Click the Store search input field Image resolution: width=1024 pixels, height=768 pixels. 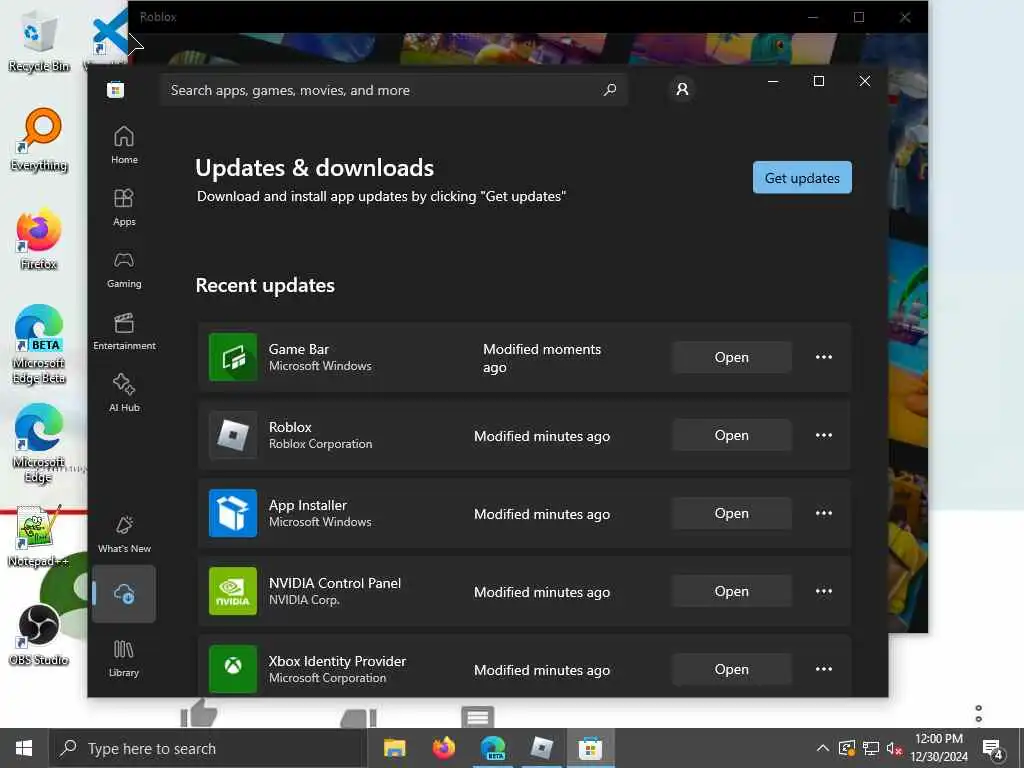tap(394, 90)
